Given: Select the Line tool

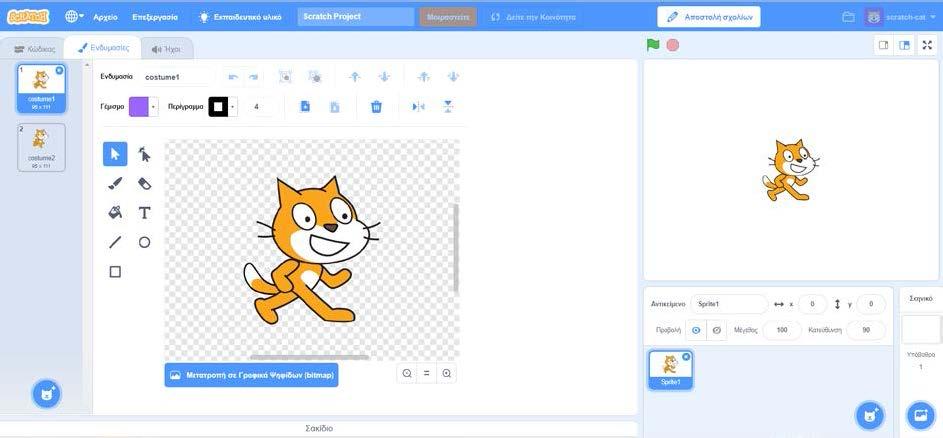Looking at the screenshot, I should click(x=115, y=242).
